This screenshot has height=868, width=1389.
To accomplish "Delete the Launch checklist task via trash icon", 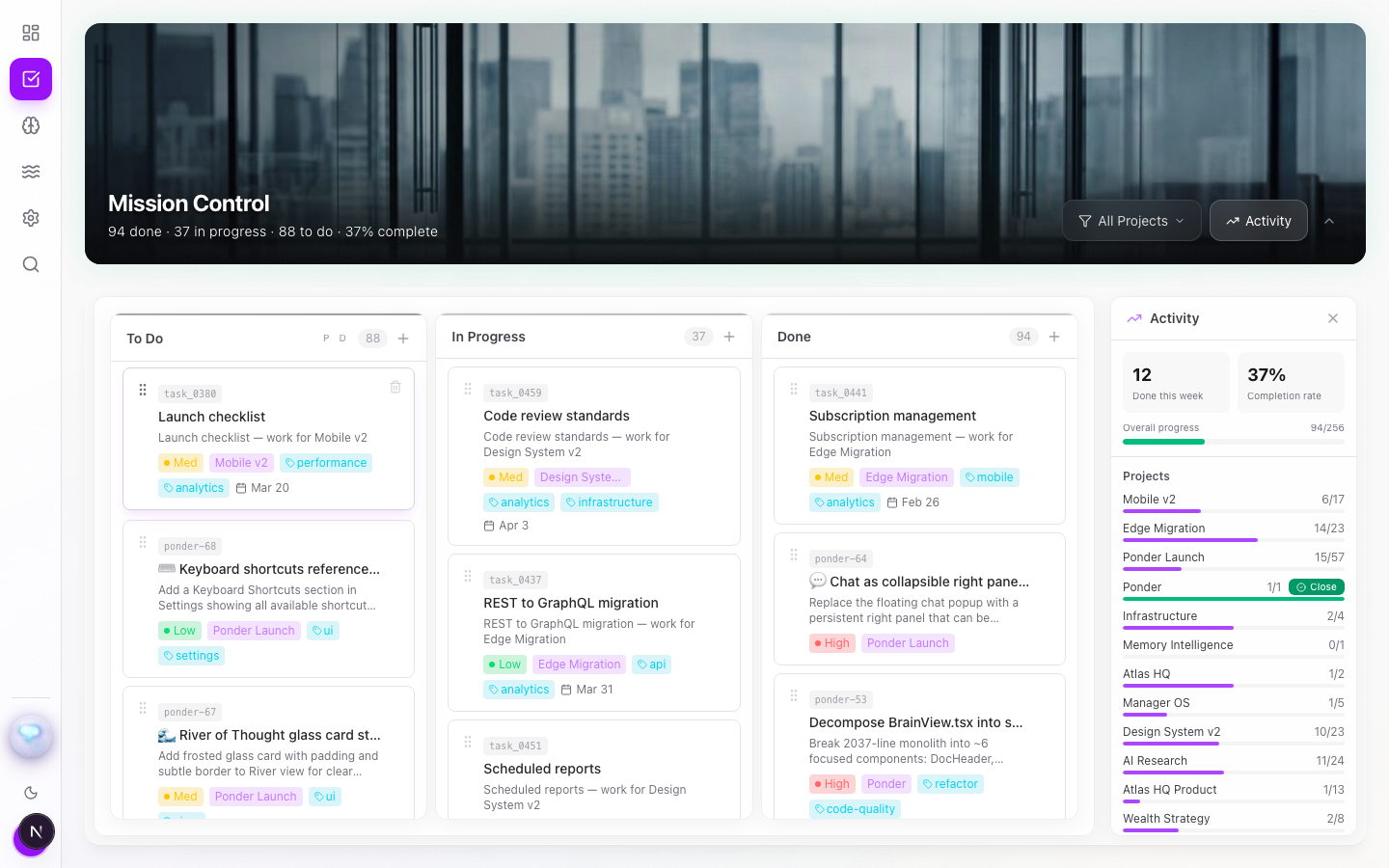I will (395, 387).
